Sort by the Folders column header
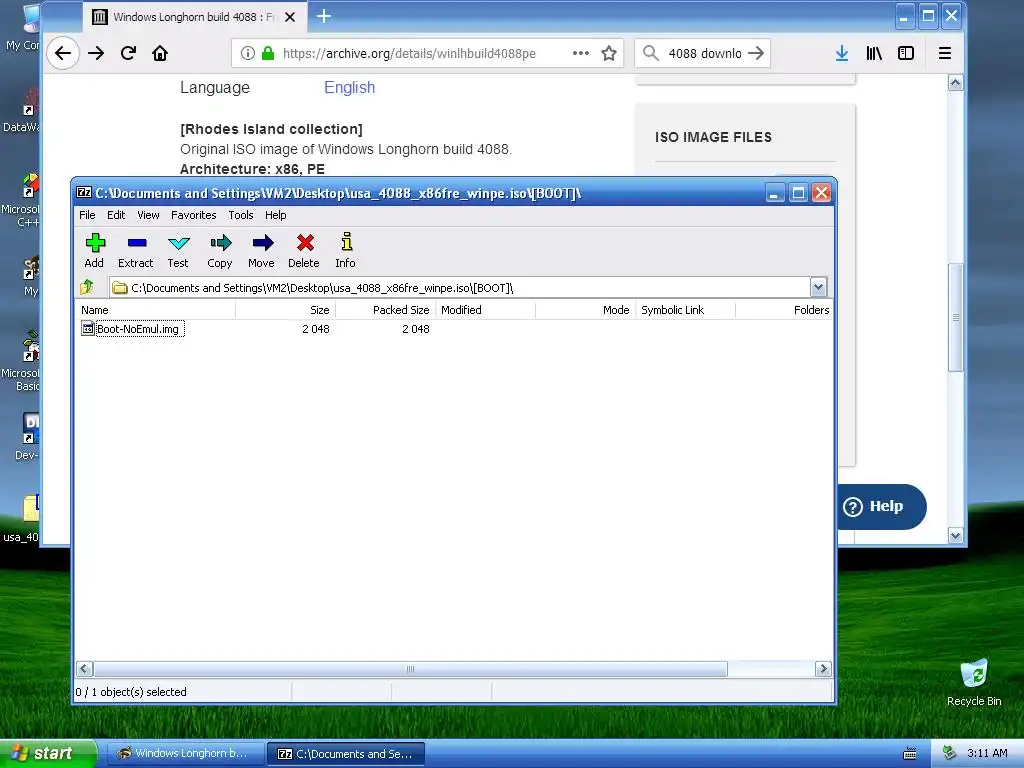This screenshot has height=768, width=1024. pyautogui.click(x=784, y=310)
